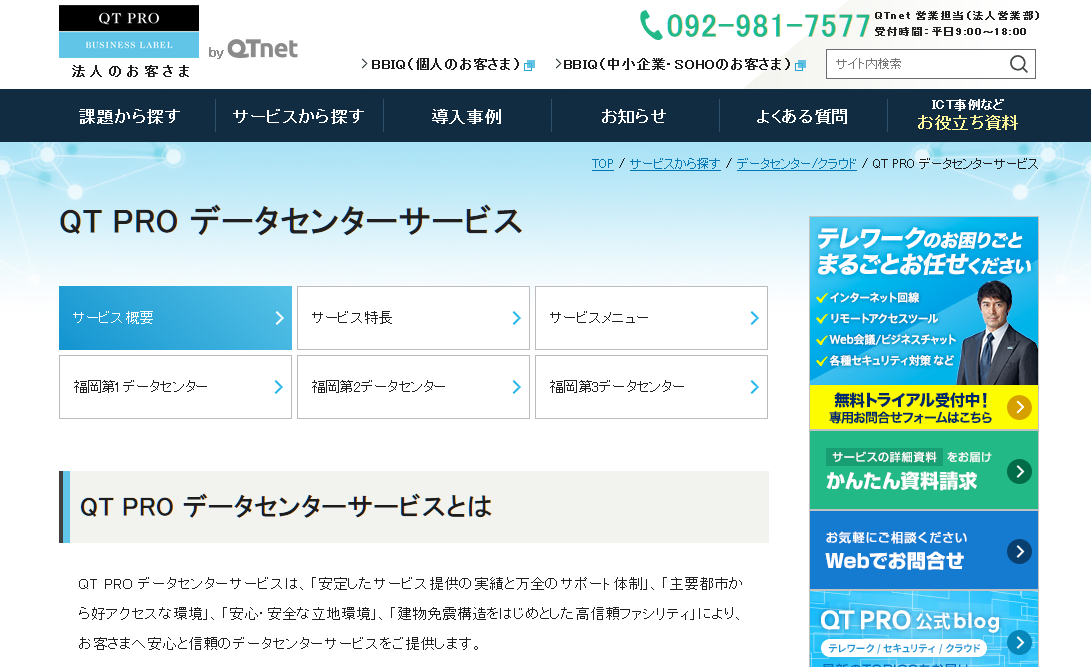This screenshot has width=1091, height=667.
Task: Open the サービスから探す menu
Action: 298,116
